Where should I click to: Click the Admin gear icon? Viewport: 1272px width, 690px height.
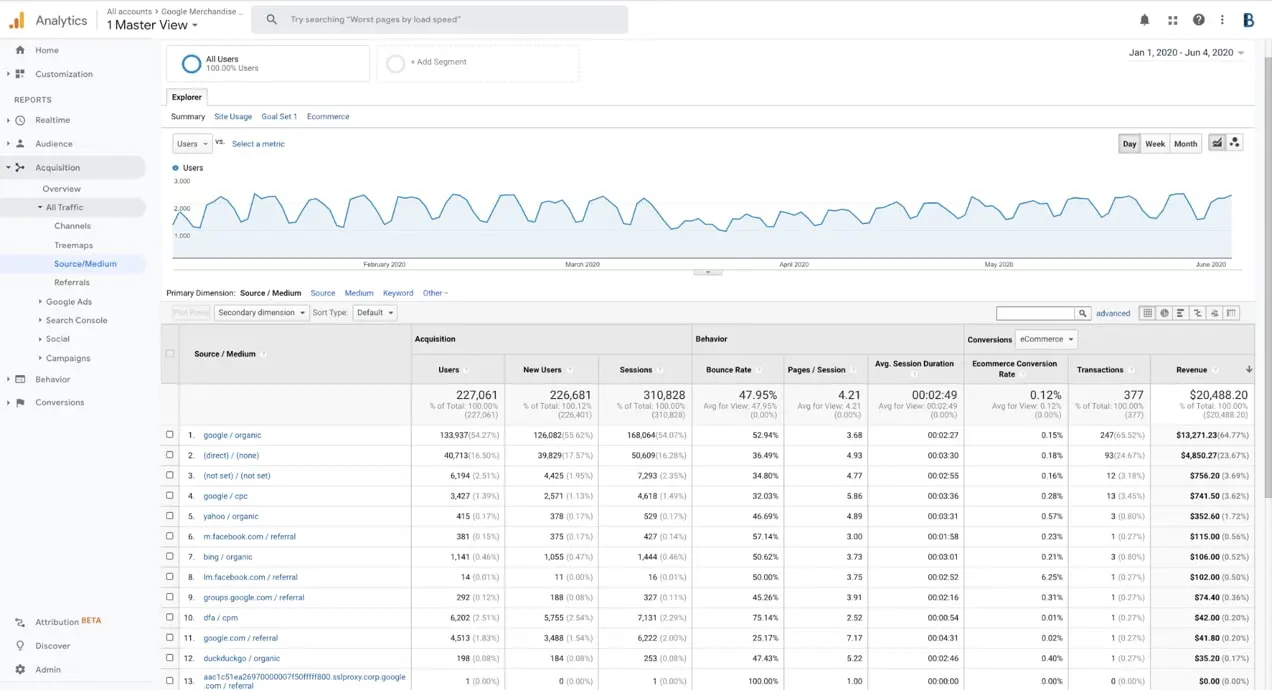[x=20, y=670]
